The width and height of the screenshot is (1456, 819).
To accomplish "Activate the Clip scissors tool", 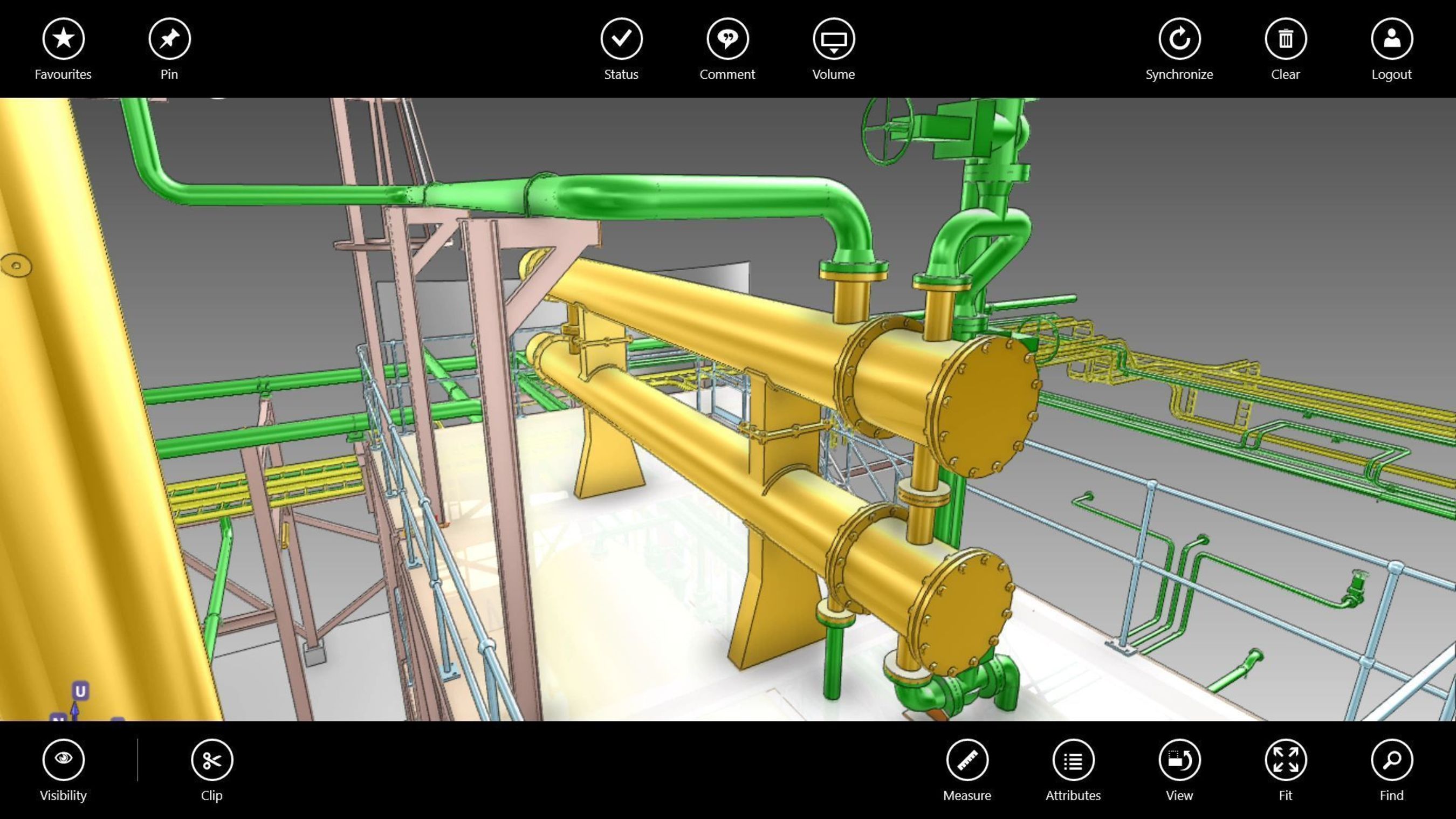I will [212, 760].
